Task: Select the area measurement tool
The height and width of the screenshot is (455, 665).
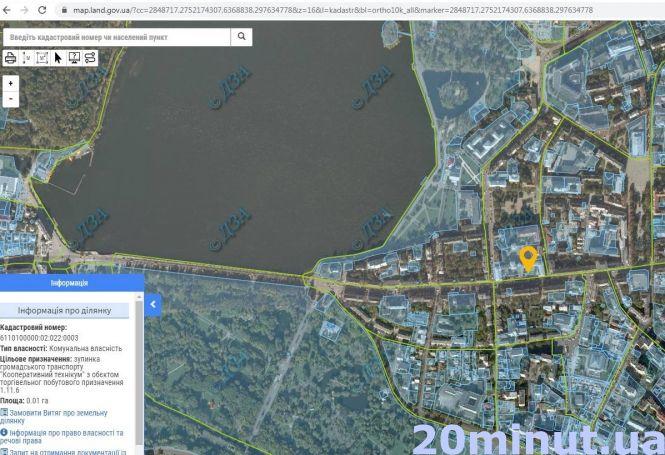Action: (x=42, y=57)
